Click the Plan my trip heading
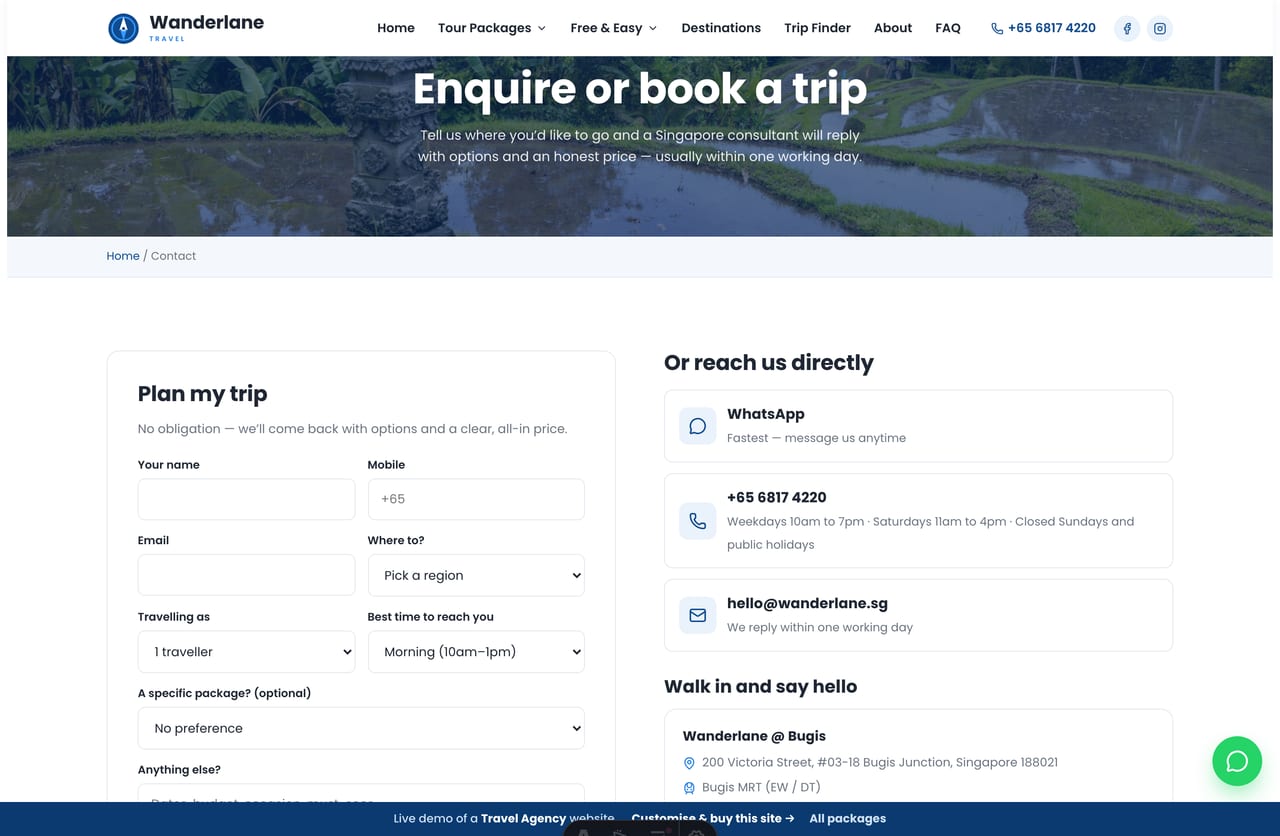 click(203, 393)
